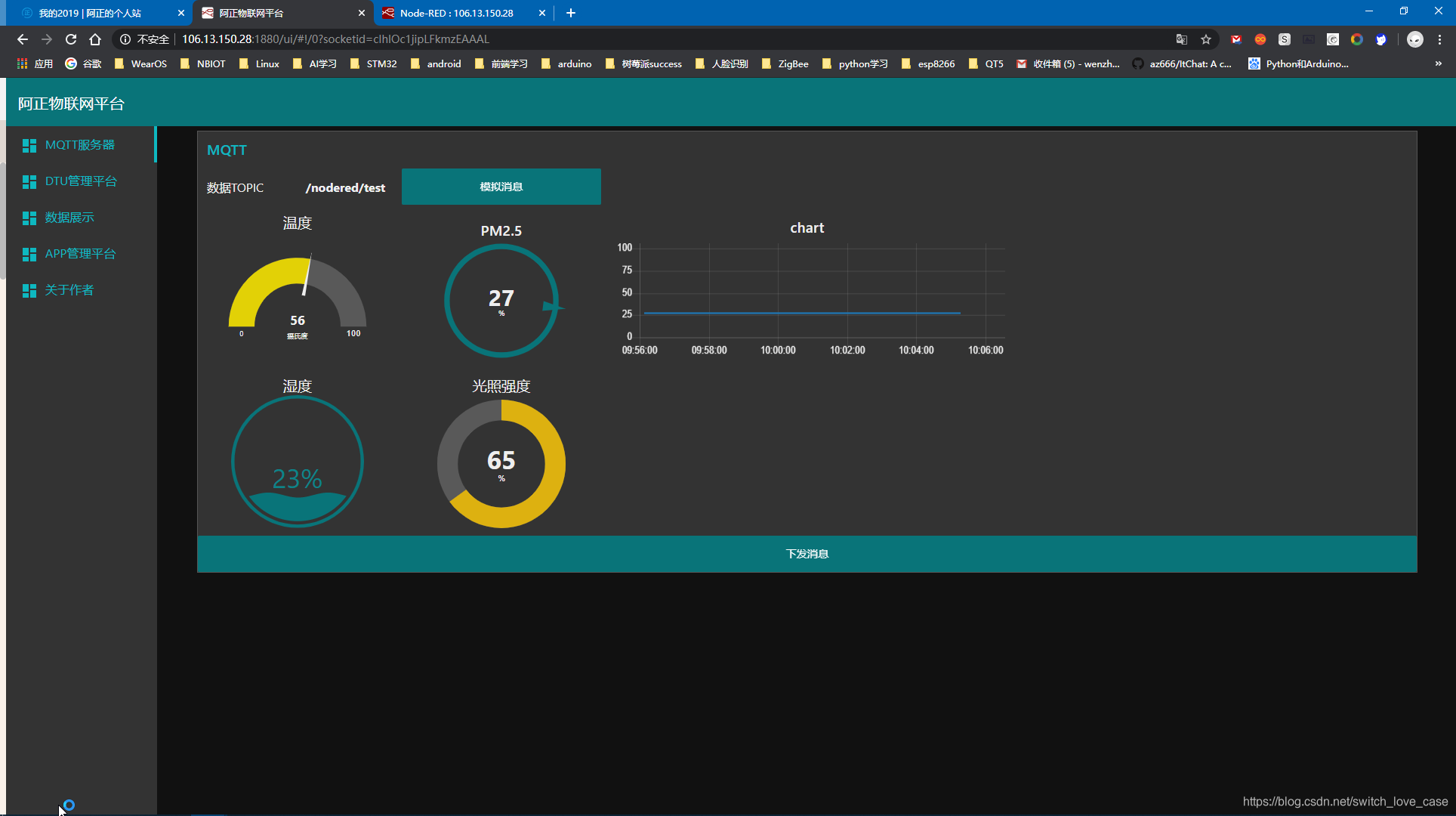Click grid icon next to APP管理平台

pos(29,254)
